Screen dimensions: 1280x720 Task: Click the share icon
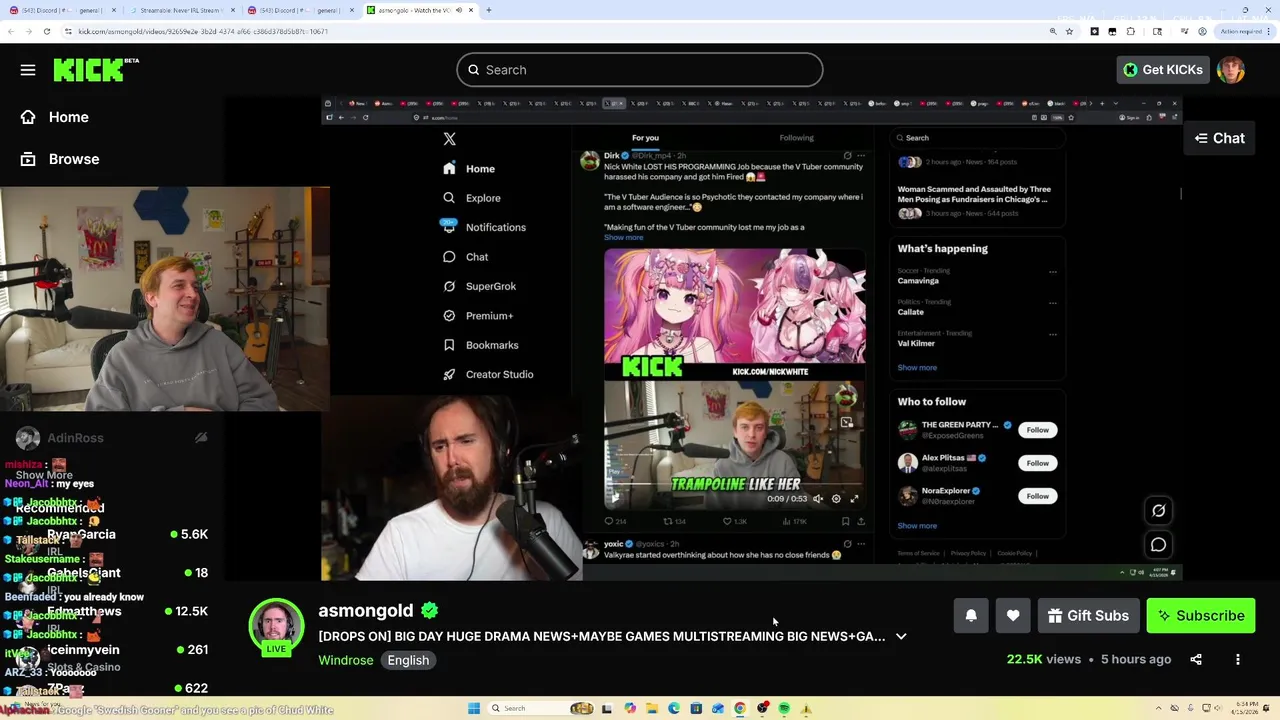pos(1196,659)
